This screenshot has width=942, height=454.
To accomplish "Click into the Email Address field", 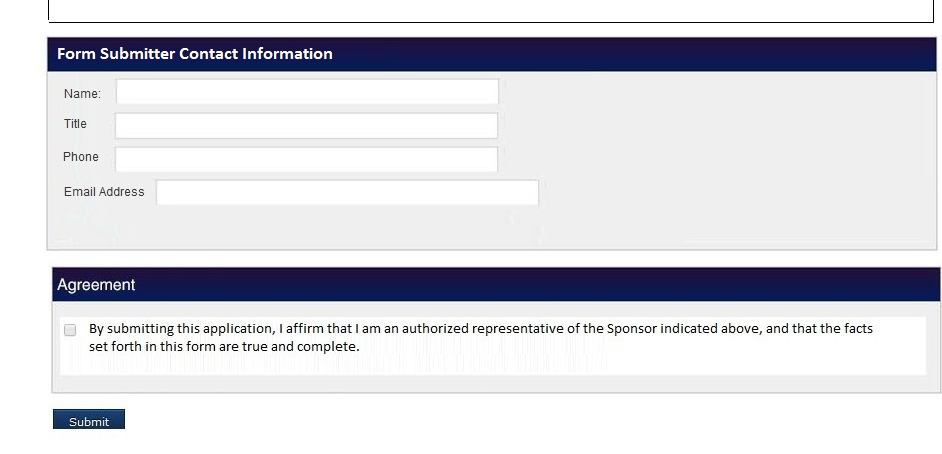I will point(347,192).
